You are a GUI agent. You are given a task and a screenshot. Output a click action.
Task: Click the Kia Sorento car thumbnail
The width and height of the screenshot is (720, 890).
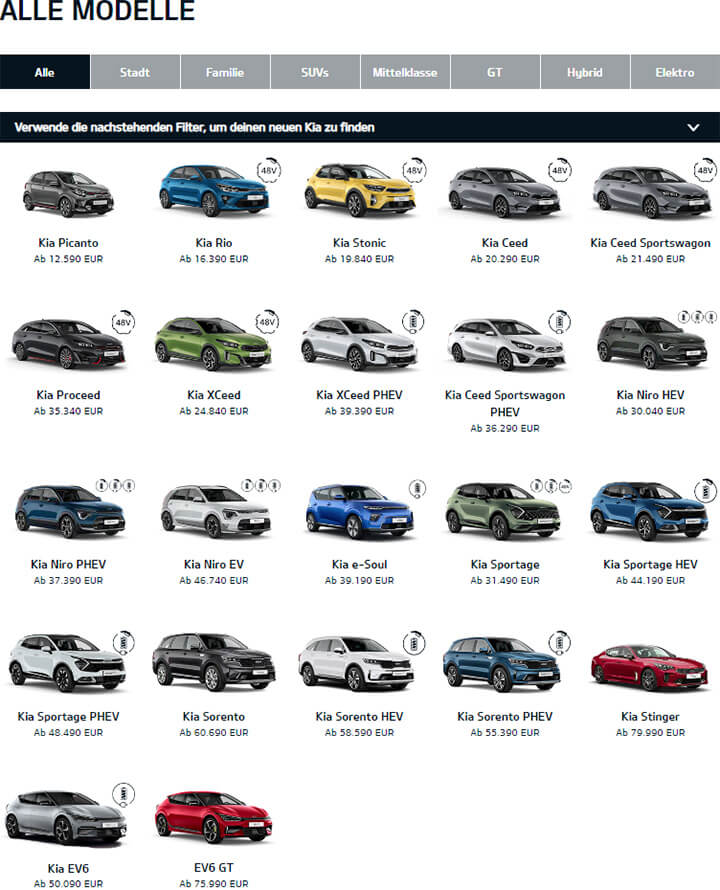point(214,665)
